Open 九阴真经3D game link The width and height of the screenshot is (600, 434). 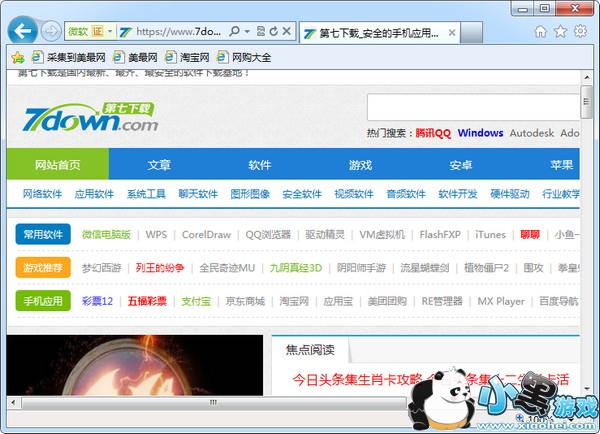(296, 268)
